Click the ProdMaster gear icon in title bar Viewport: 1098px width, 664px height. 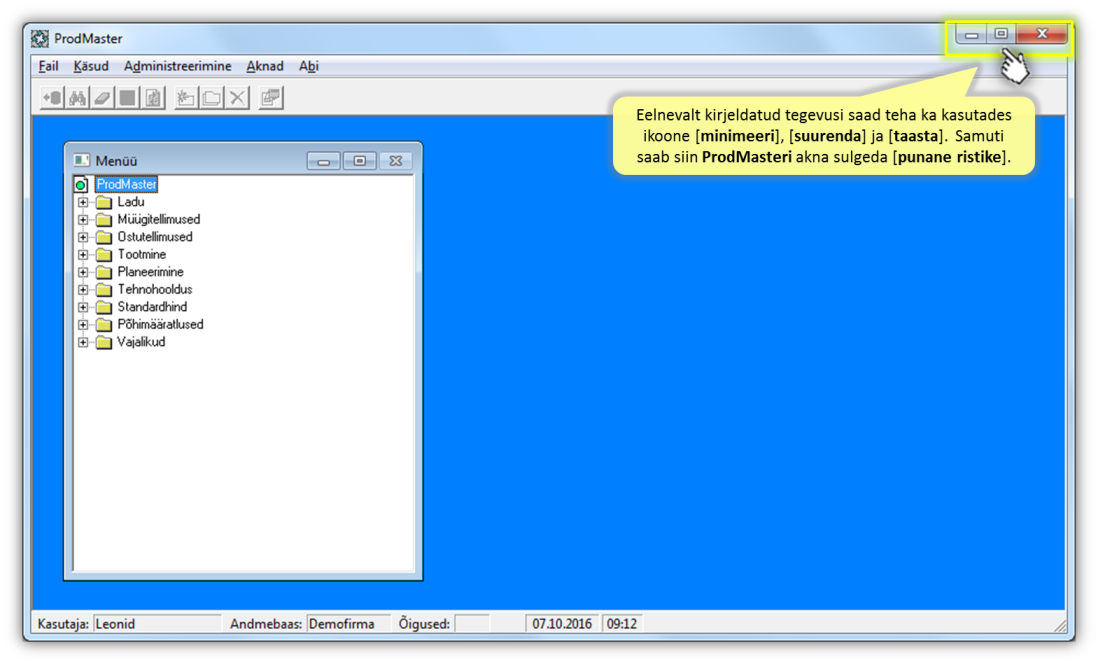pos(40,39)
